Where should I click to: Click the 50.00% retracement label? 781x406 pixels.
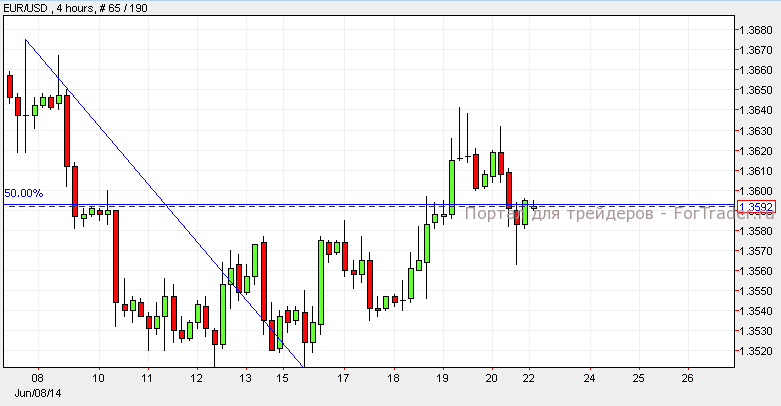(x=23, y=193)
